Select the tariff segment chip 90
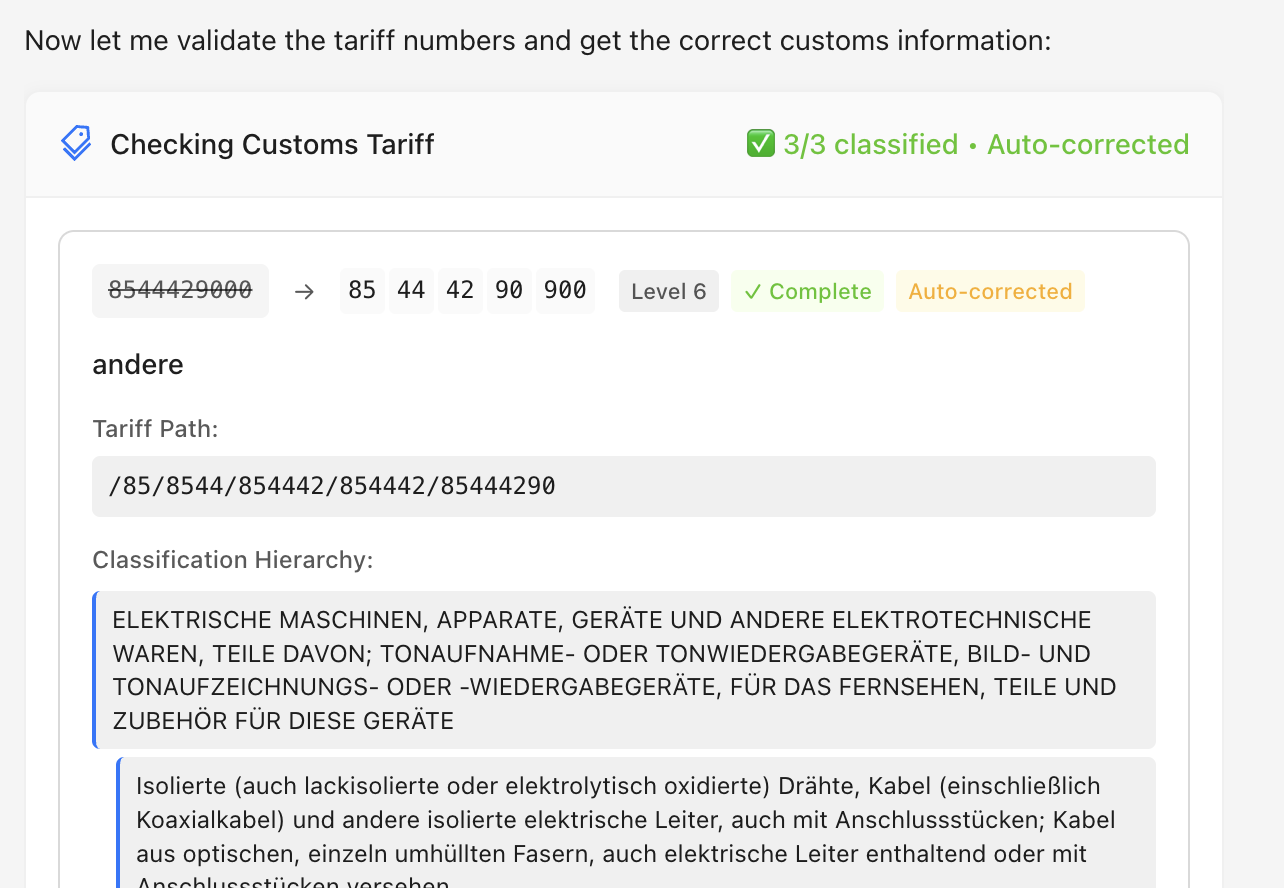Viewport: 1284px width, 888px height. click(x=509, y=290)
